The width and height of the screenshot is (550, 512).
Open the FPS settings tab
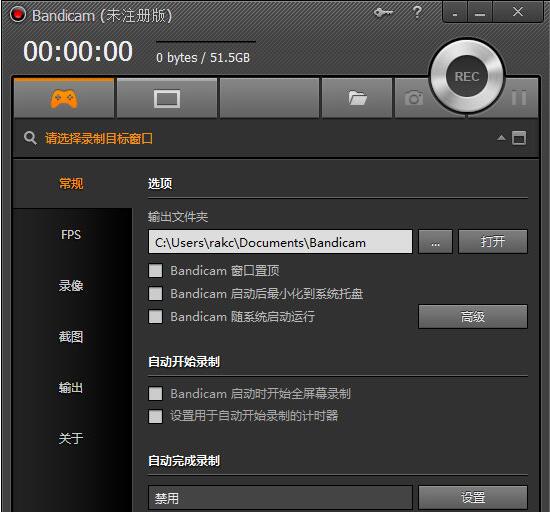point(71,235)
